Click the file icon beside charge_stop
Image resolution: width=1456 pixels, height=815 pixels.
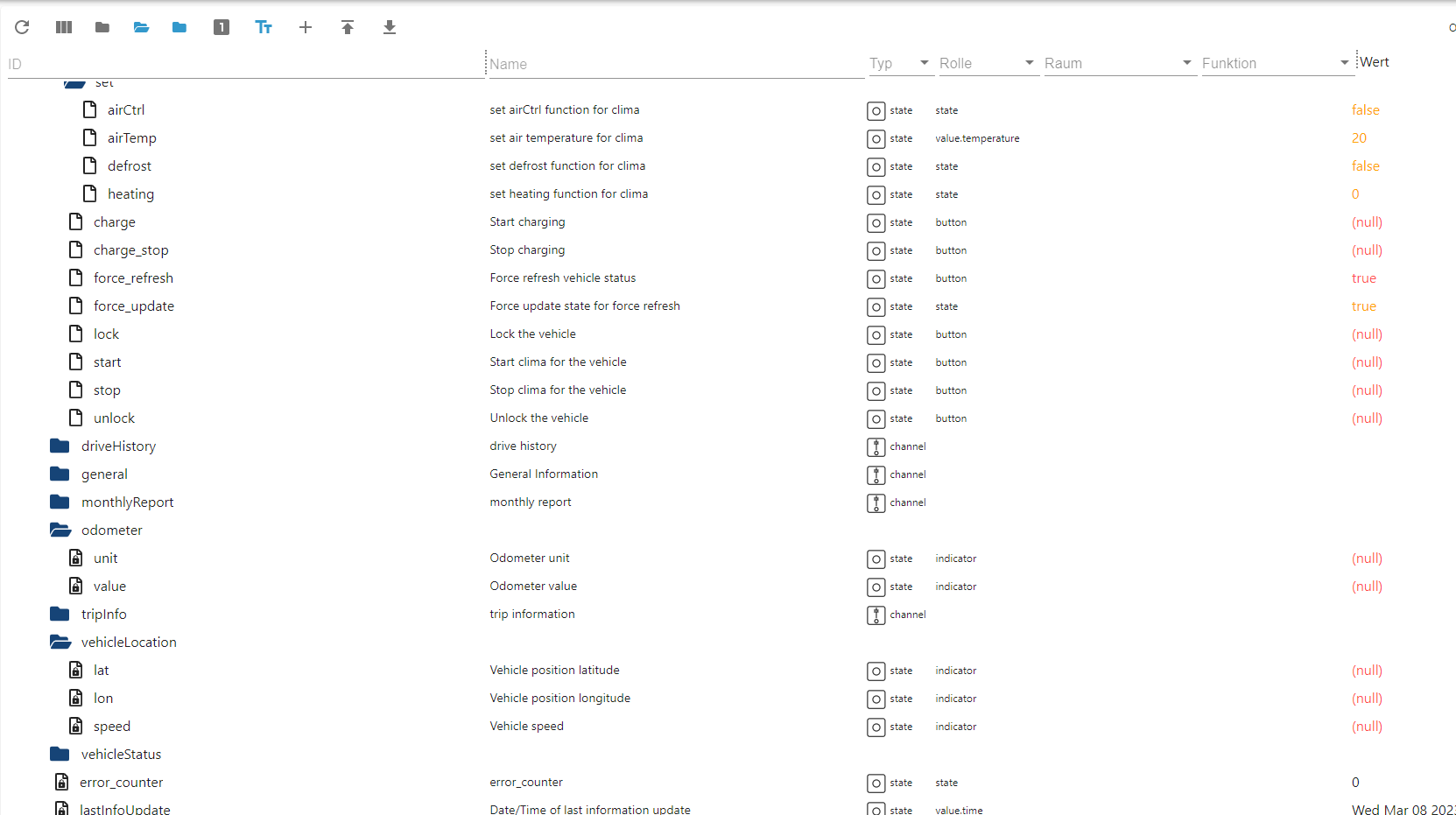[75, 249]
